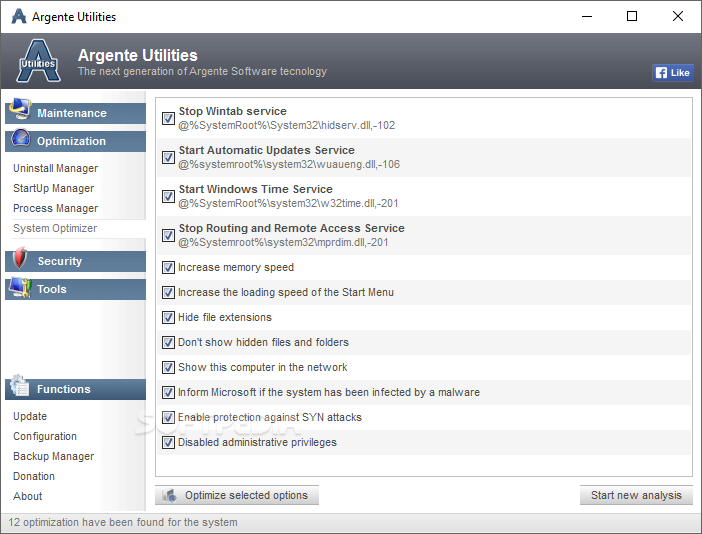Uncheck Start Windows Time Service
The width and height of the screenshot is (702, 534).
168,196
